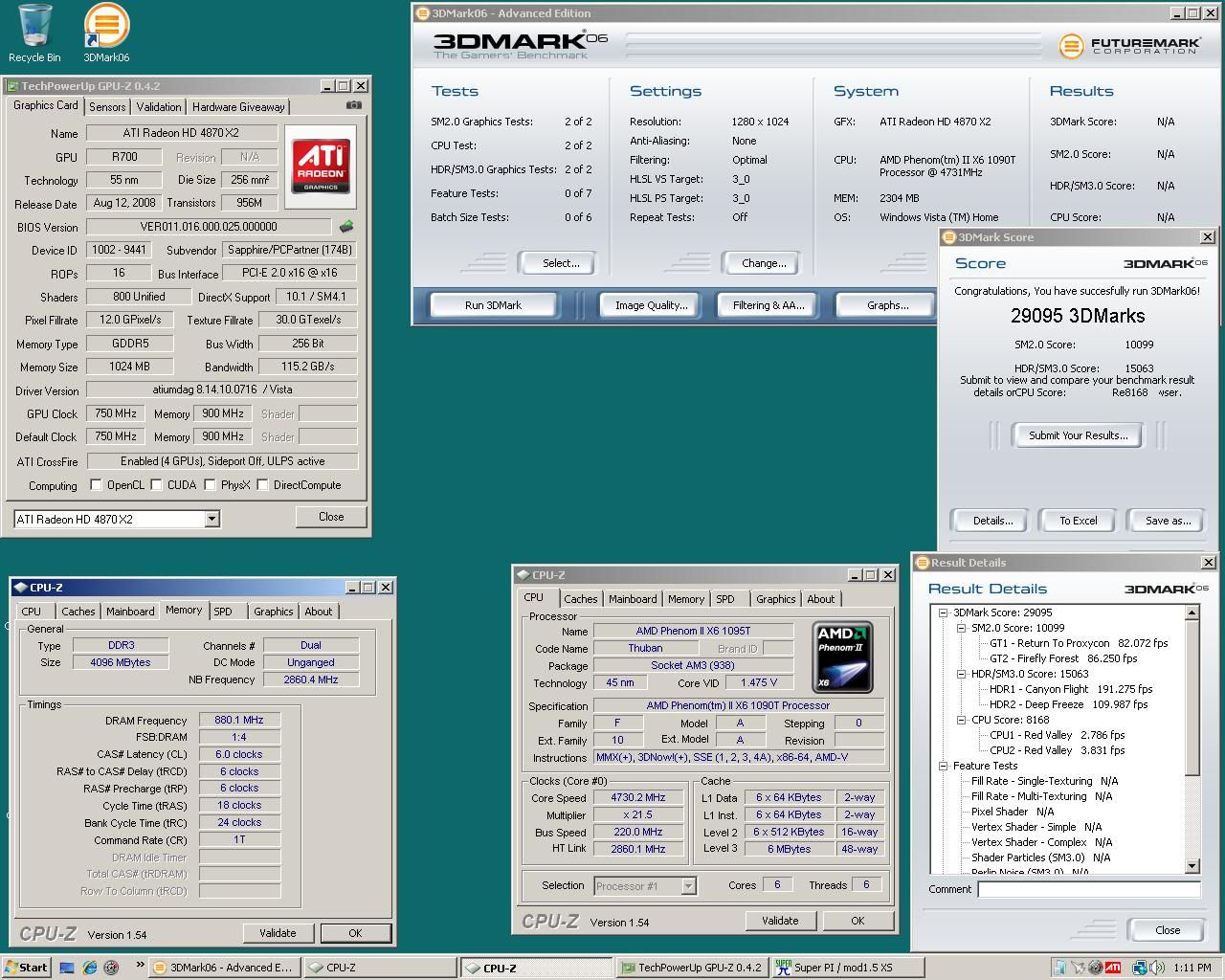
Task: Open Caches tab in CPU-Z CPU window
Action: 580,599
